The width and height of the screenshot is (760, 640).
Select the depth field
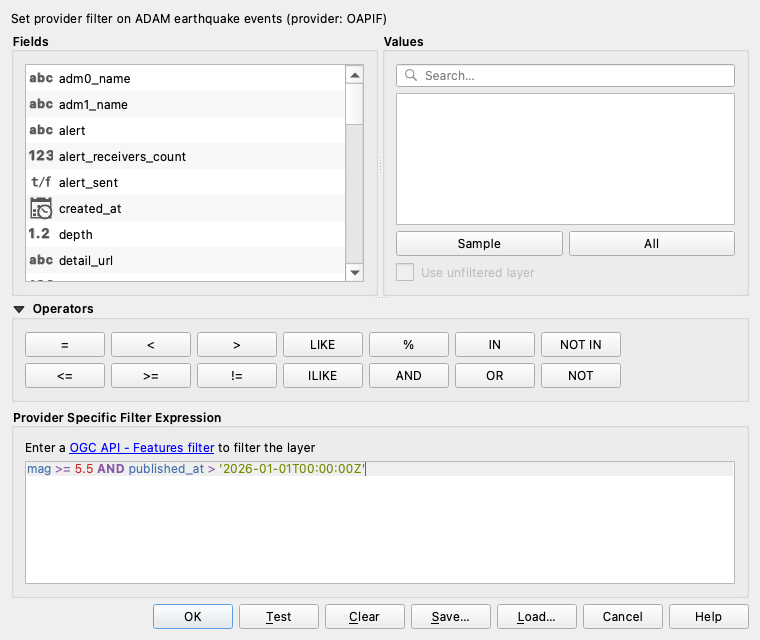[x=185, y=234]
